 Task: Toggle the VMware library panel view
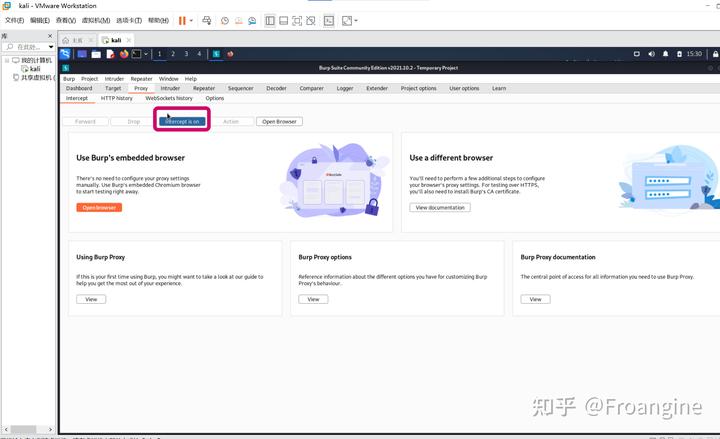[x=270, y=21]
